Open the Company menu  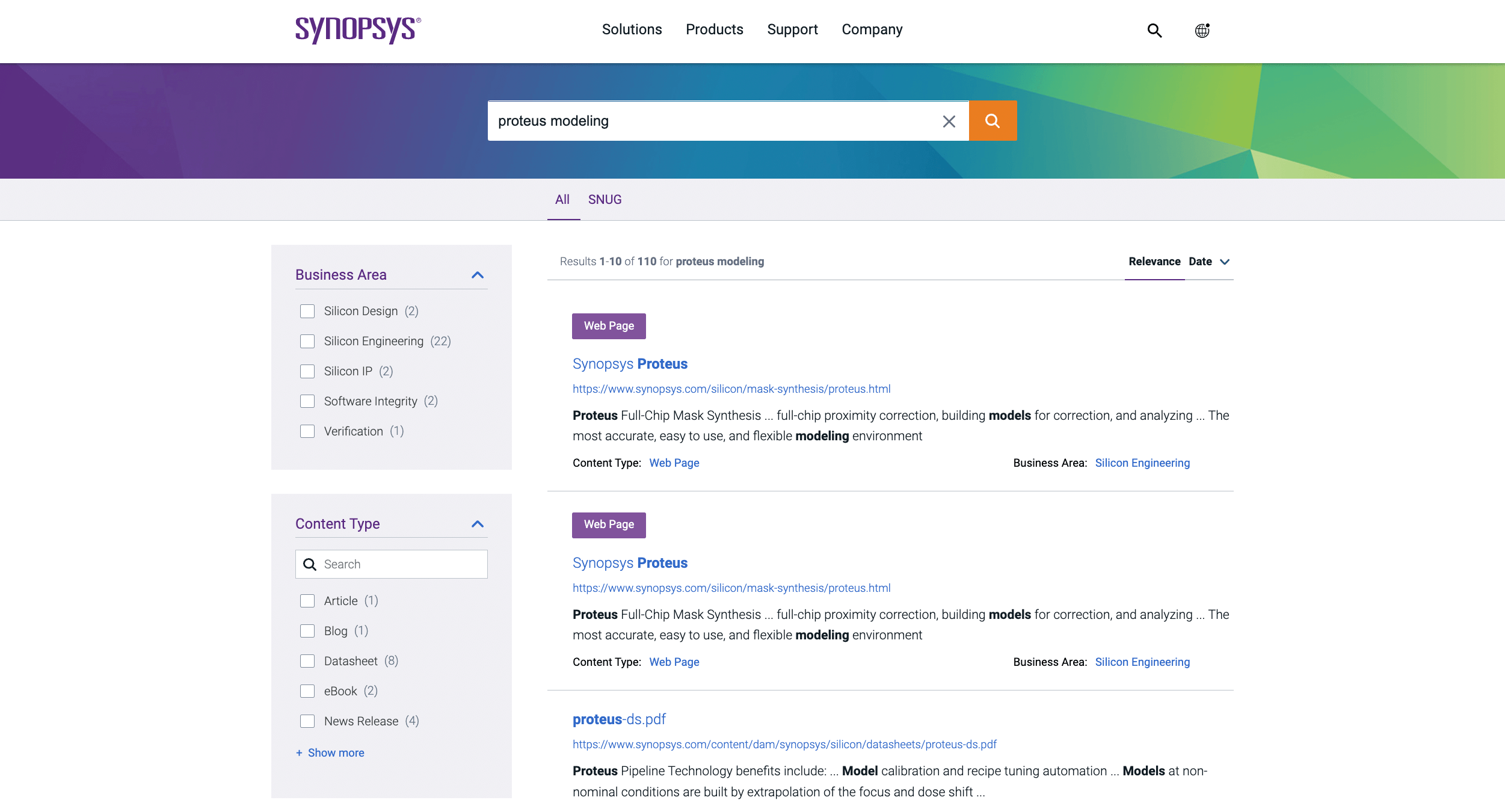click(872, 29)
